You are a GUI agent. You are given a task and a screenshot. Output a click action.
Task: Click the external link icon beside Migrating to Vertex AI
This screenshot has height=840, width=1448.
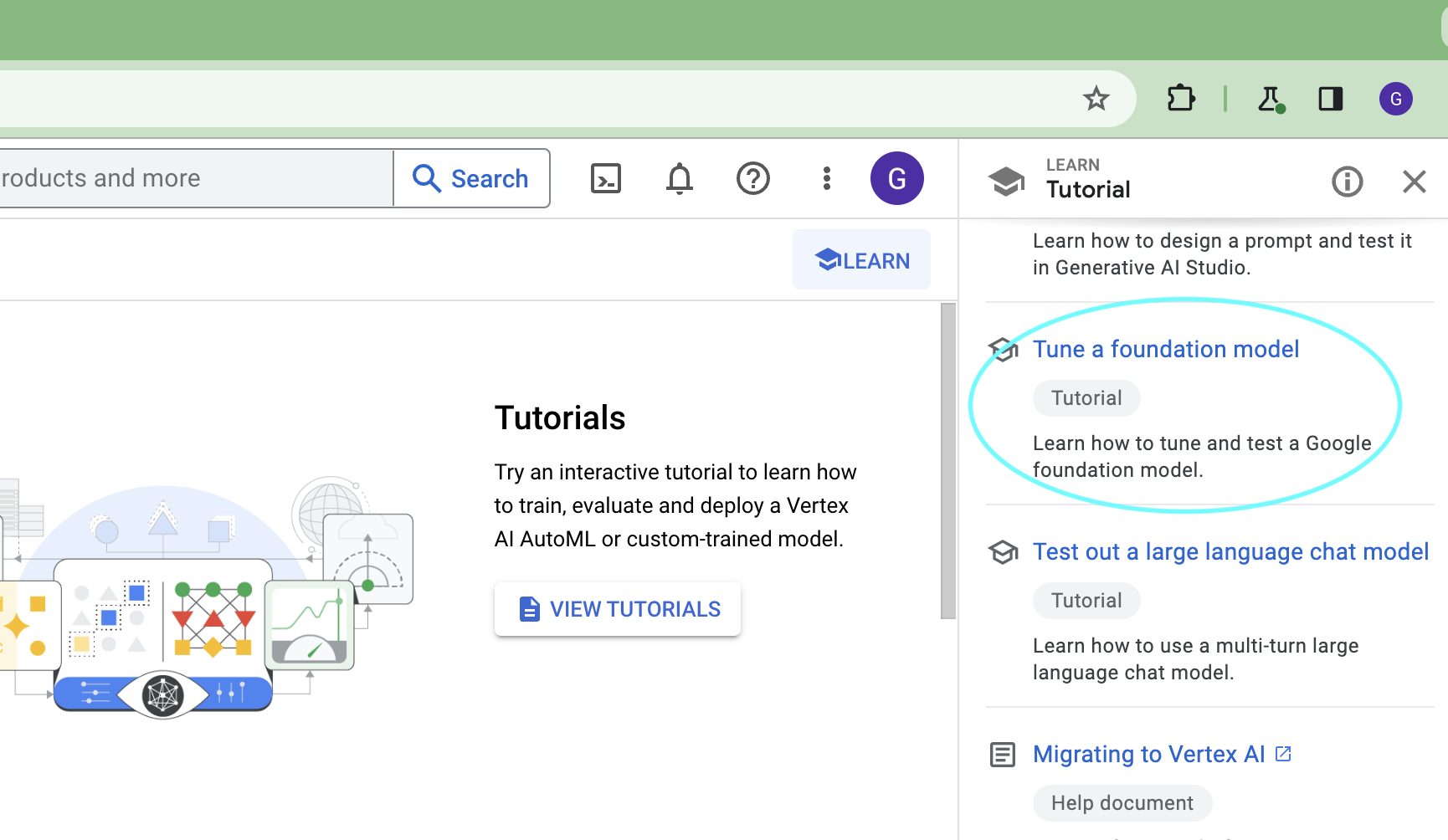pos(1283,754)
